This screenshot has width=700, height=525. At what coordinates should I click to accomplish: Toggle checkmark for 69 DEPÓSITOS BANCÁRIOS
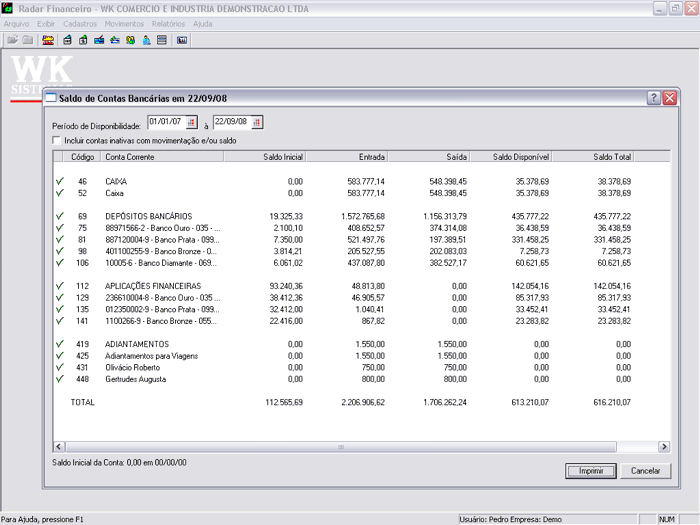[x=60, y=216]
